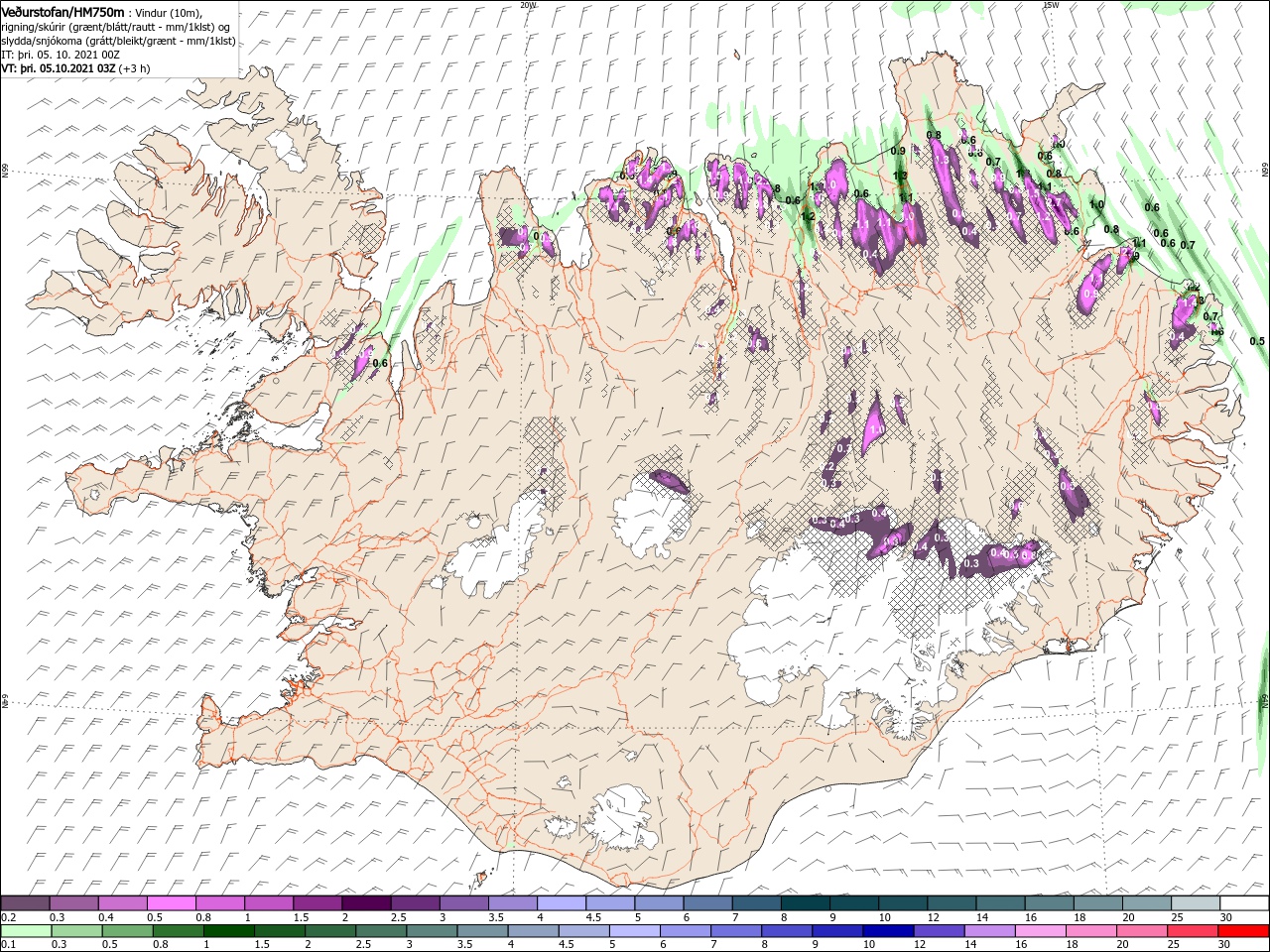Pick the upper legend swatch starting at 0.2
Image resolution: width=1270 pixels, height=952 pixels.
(x=25, y=903)
